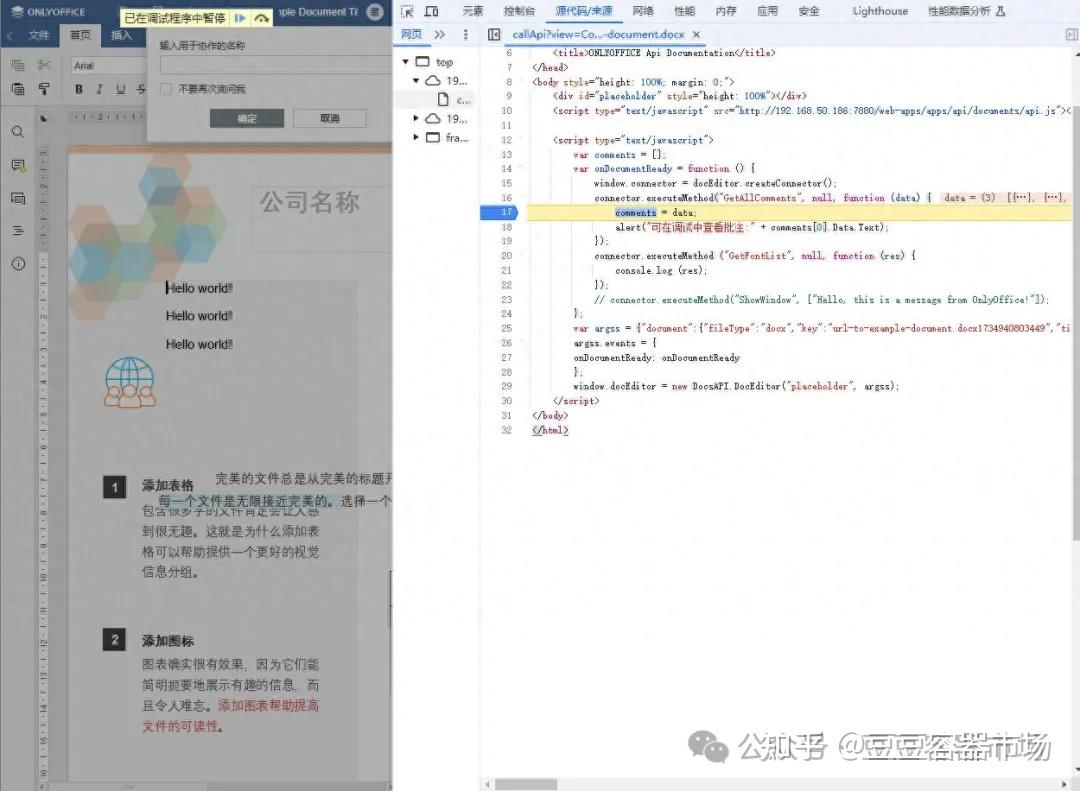The image size is (1080, 791).
Task: Apply bold formatting in the toolbar
Action: (x=79, y=89)
